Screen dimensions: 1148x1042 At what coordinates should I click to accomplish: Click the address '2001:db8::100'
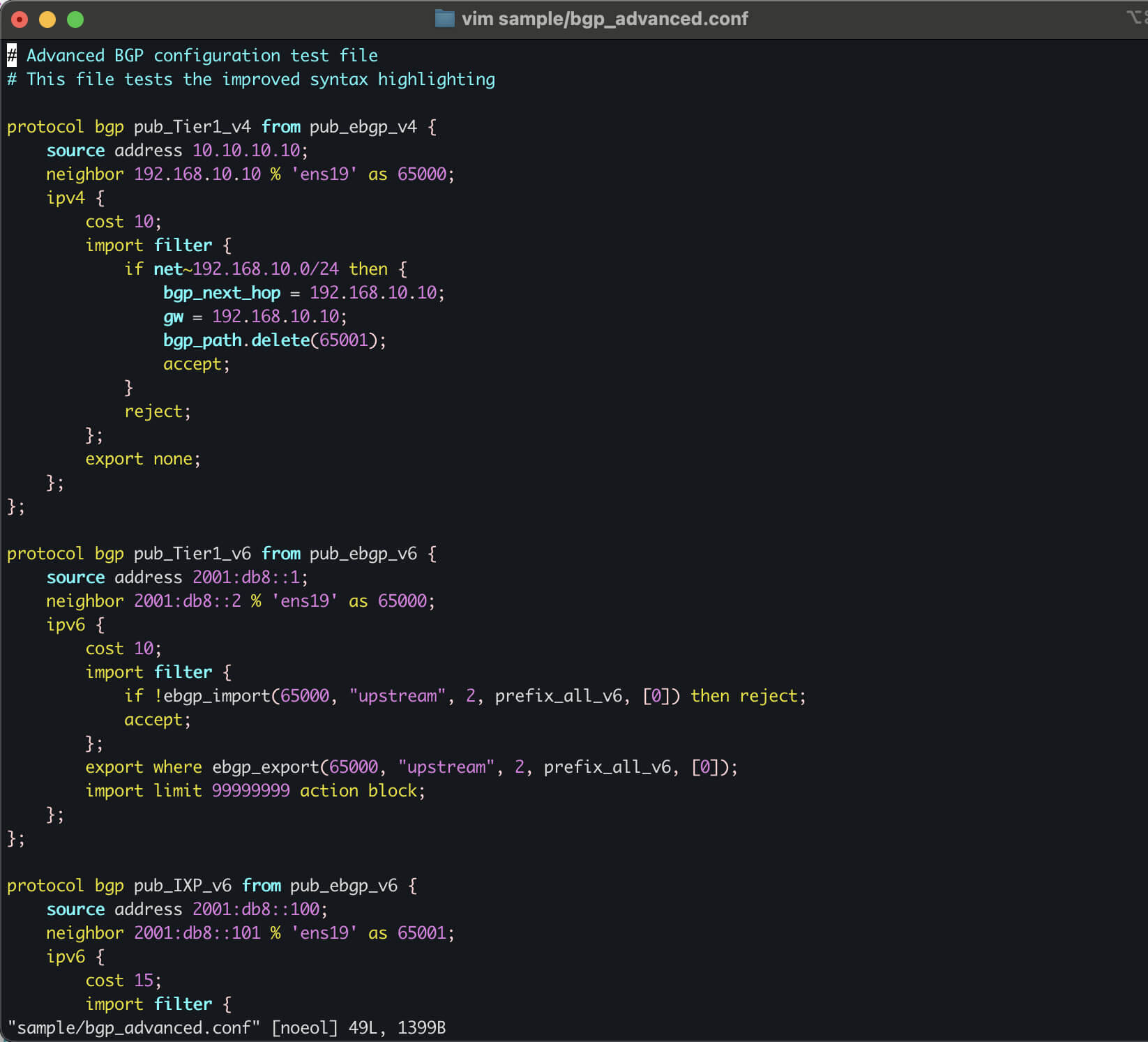coord(256,909)
